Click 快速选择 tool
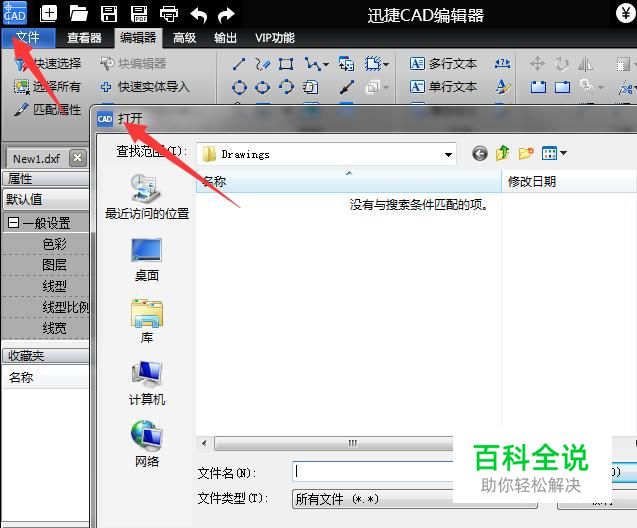 pyautogui.click(x=48, y=63)
